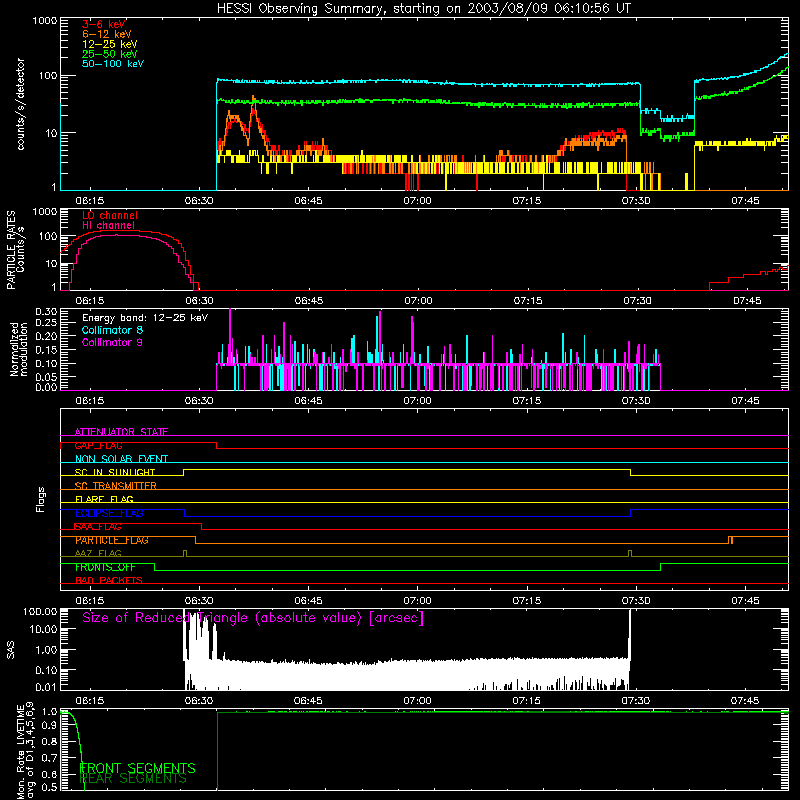Click the HESSI Observing Summary title text
The width and height of the screenshot is (800, 800).
(x=423, y=9)
